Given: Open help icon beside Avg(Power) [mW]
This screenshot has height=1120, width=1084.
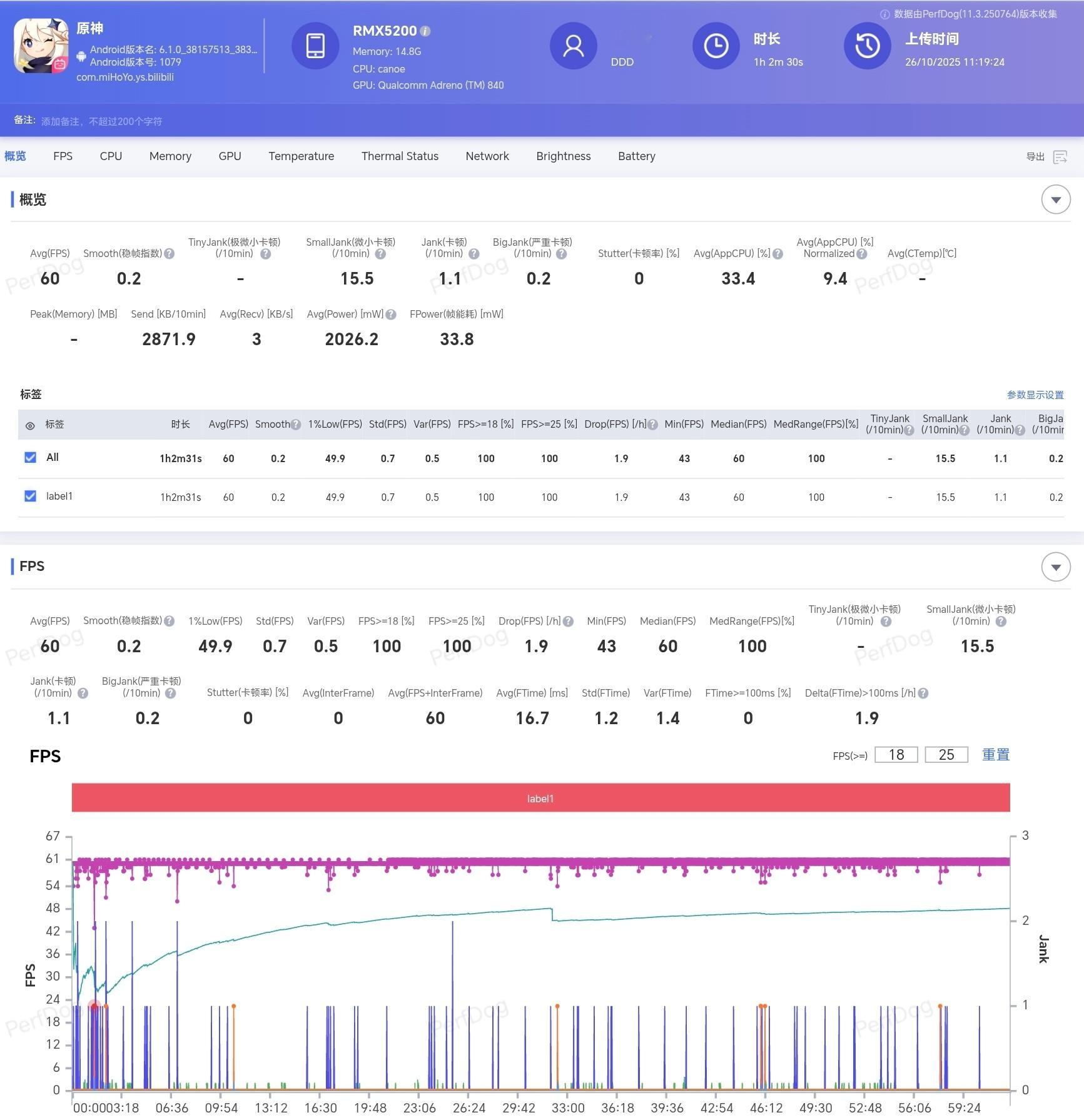Looking at the screenshot, I should (x=391, y=315).
